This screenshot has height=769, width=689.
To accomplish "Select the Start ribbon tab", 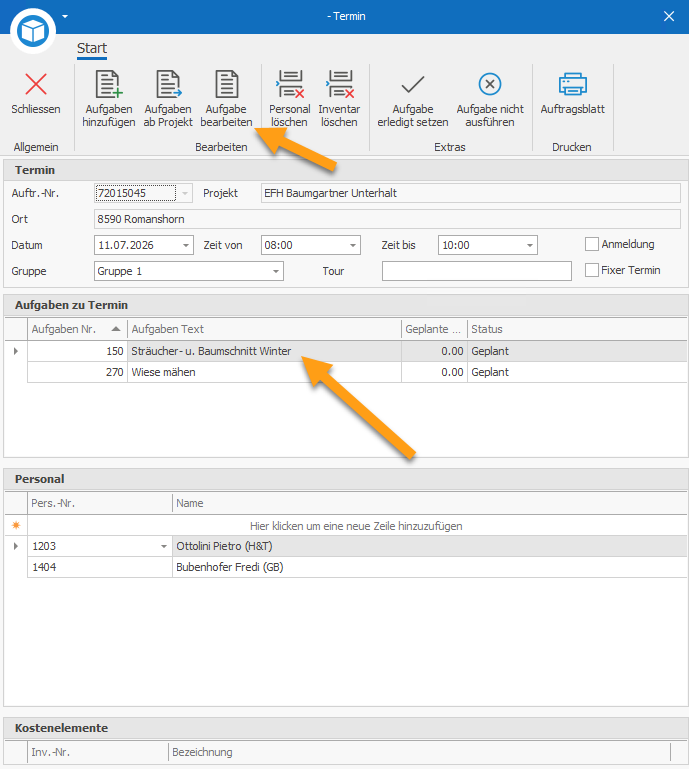I will point(92,49).
